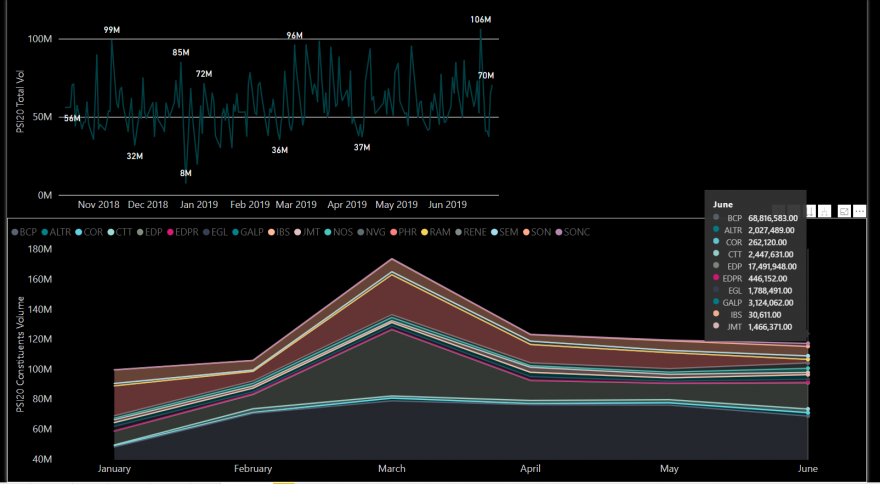880x484 pixels.
Task: Click the SONC legend marker dot
Action: click(x=559, y=232)
